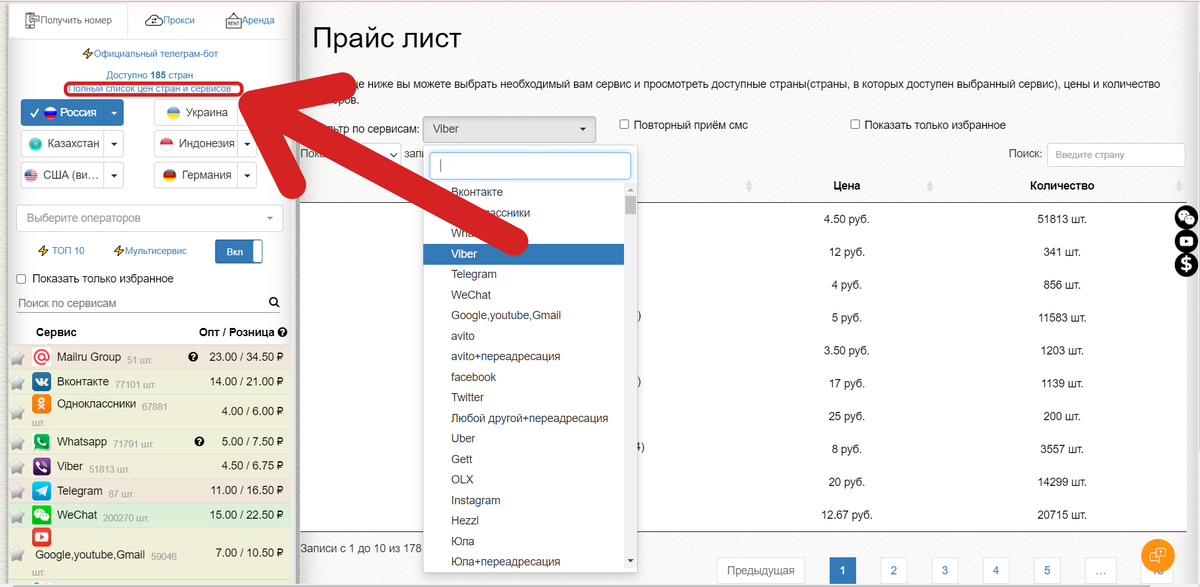Click the Whatsapp green phone icon
The height and width of the screenshot is (587, 1200).
(41, 441)
